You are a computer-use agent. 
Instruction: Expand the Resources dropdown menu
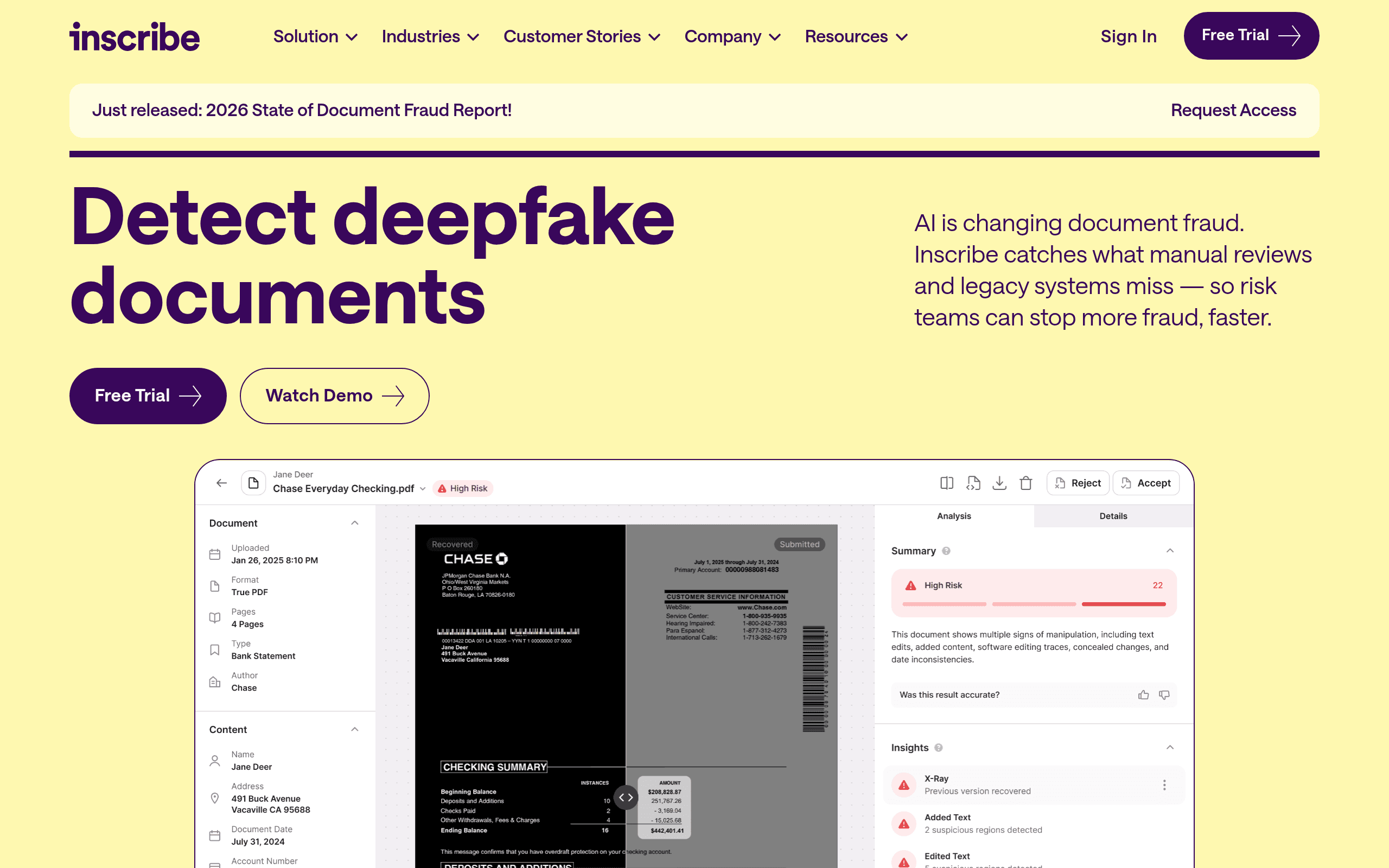pyautogui.click(x=856, y=37)
